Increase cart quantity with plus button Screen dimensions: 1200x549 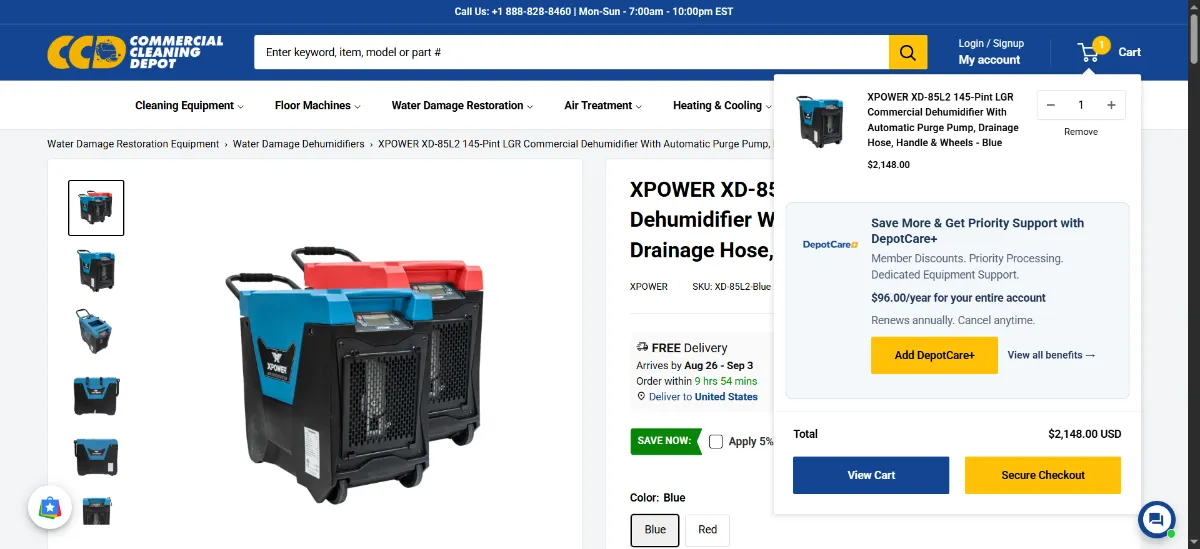click(1111, 105)
